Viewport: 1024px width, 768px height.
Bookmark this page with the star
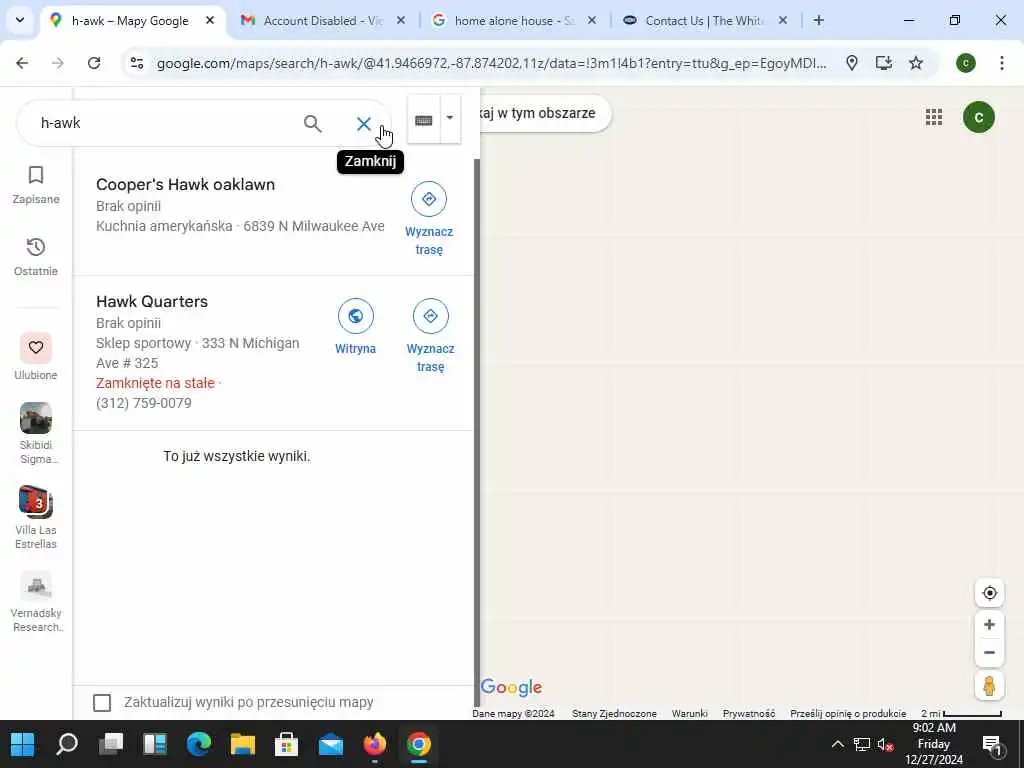(916, 63)
